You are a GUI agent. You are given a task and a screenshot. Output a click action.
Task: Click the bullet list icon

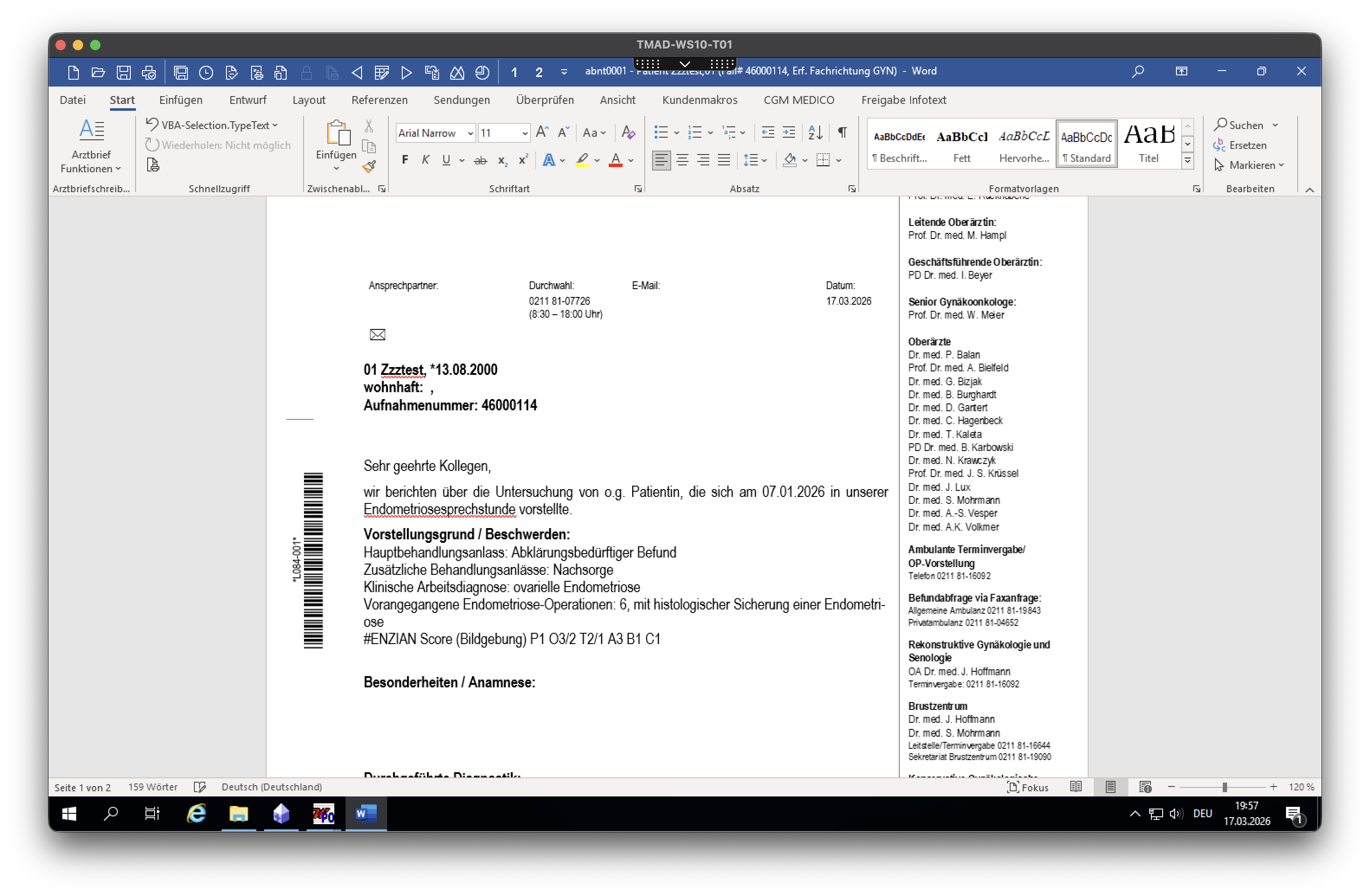coord(661,132)
